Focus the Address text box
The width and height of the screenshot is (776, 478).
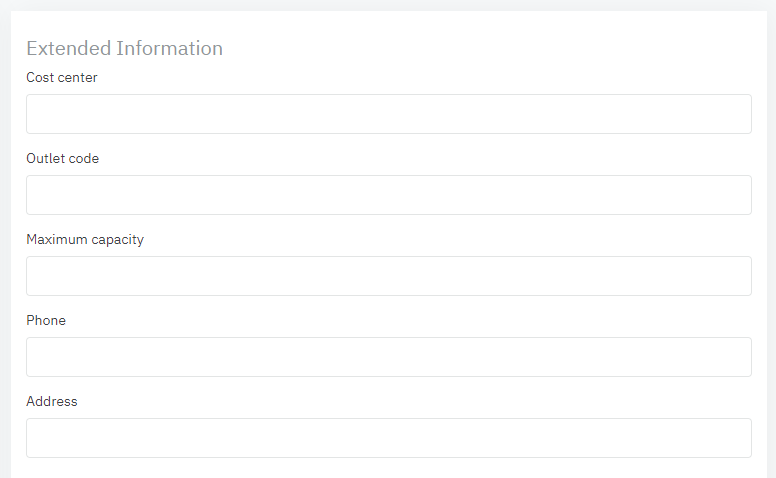pyautogui.click(x=388, y=438)
